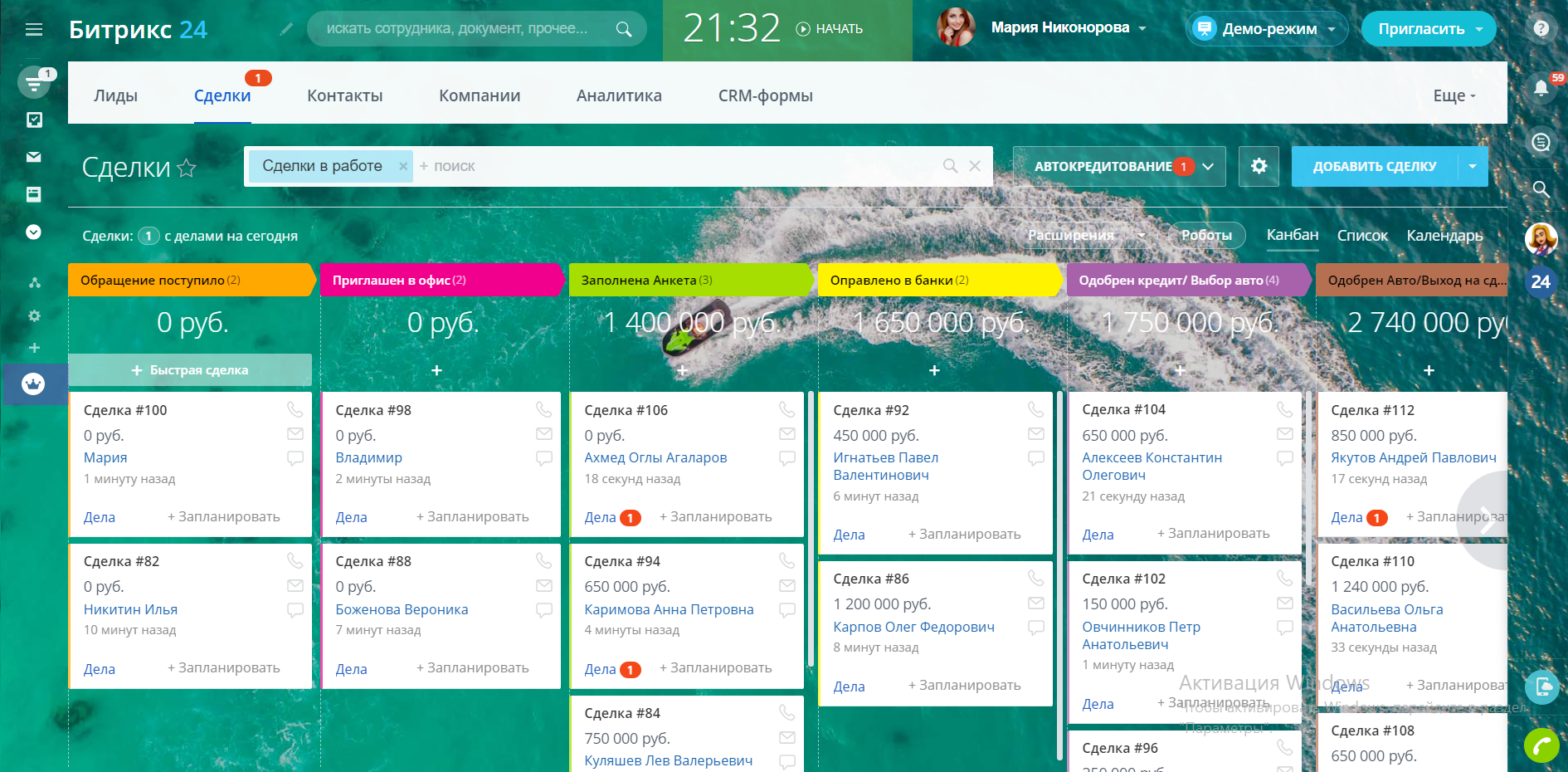The height and width of the screenshot is (772, 1568).
Task: Go to the Лиды tab
Action: point(116,95)
